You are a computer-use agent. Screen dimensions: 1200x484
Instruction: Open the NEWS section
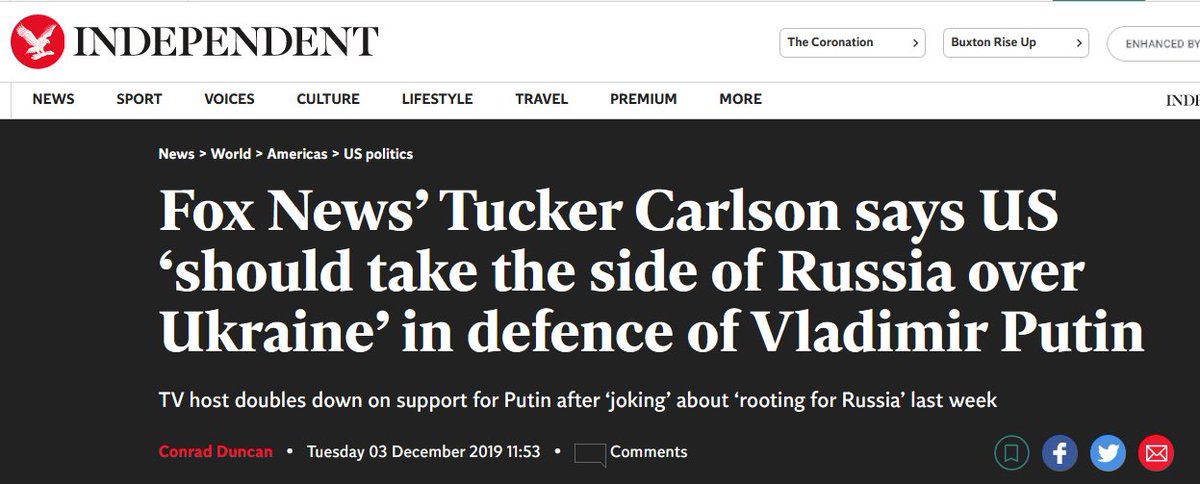(x=53, y=99)
